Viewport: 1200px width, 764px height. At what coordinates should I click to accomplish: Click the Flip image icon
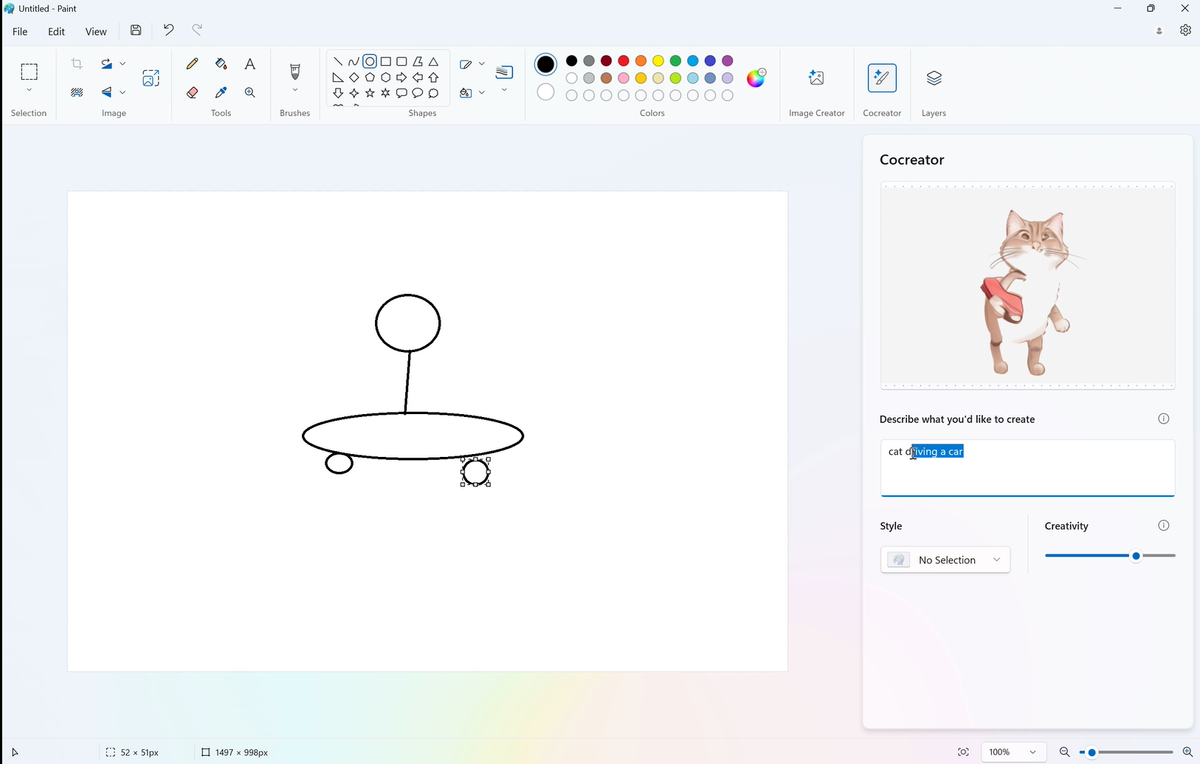pos(106,92)
